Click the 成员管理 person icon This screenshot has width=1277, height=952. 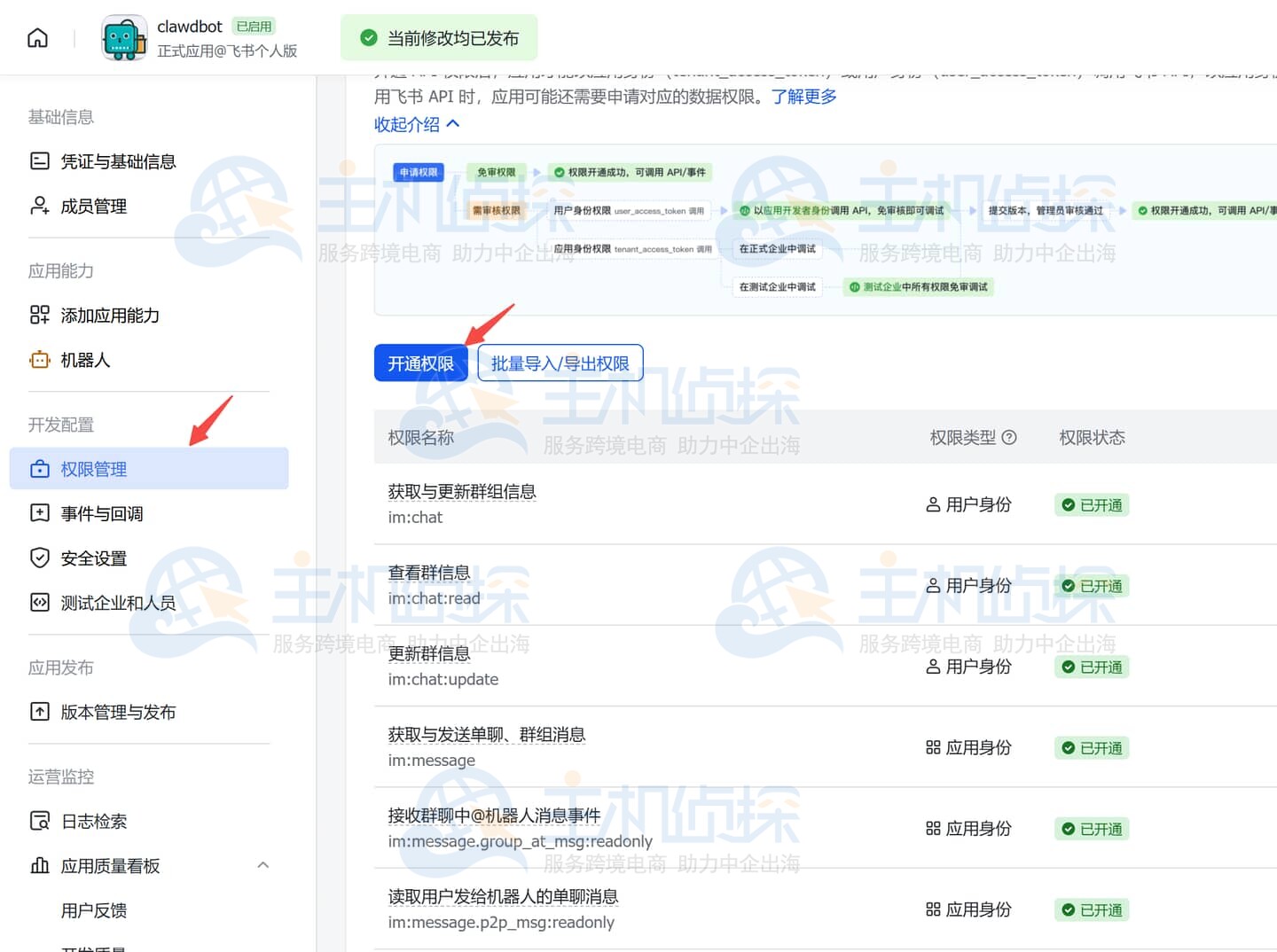40,206
